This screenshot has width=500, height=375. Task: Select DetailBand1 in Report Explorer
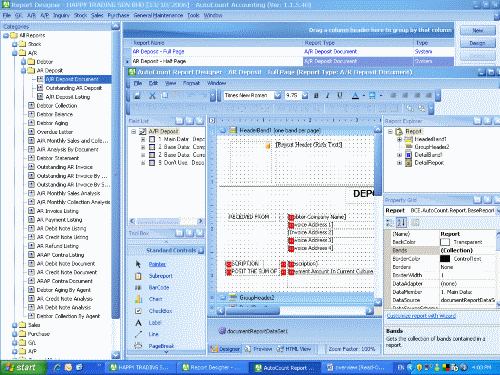[428, 155]
